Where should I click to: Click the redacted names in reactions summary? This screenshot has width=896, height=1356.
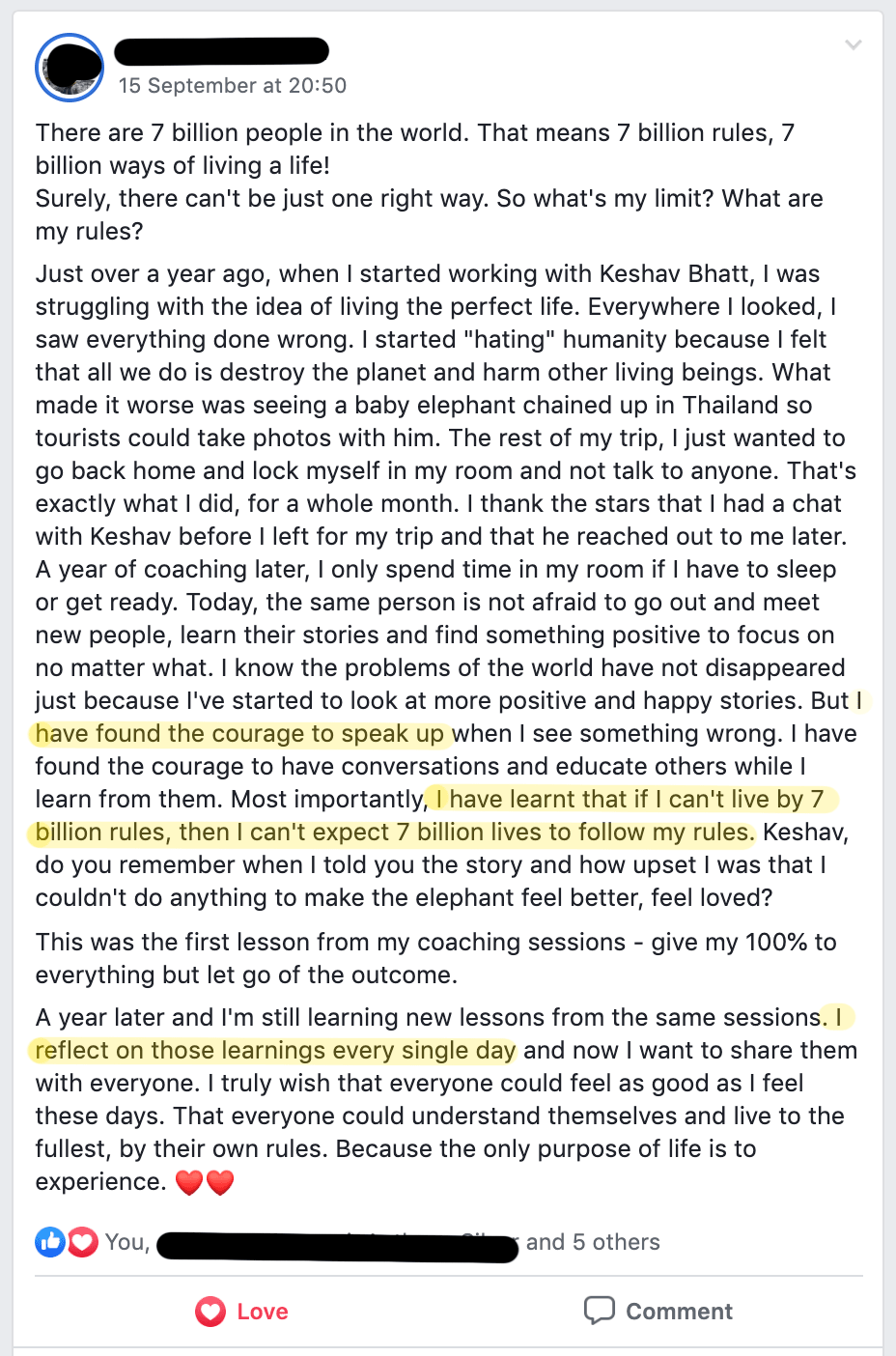(x=338, y=1246)
